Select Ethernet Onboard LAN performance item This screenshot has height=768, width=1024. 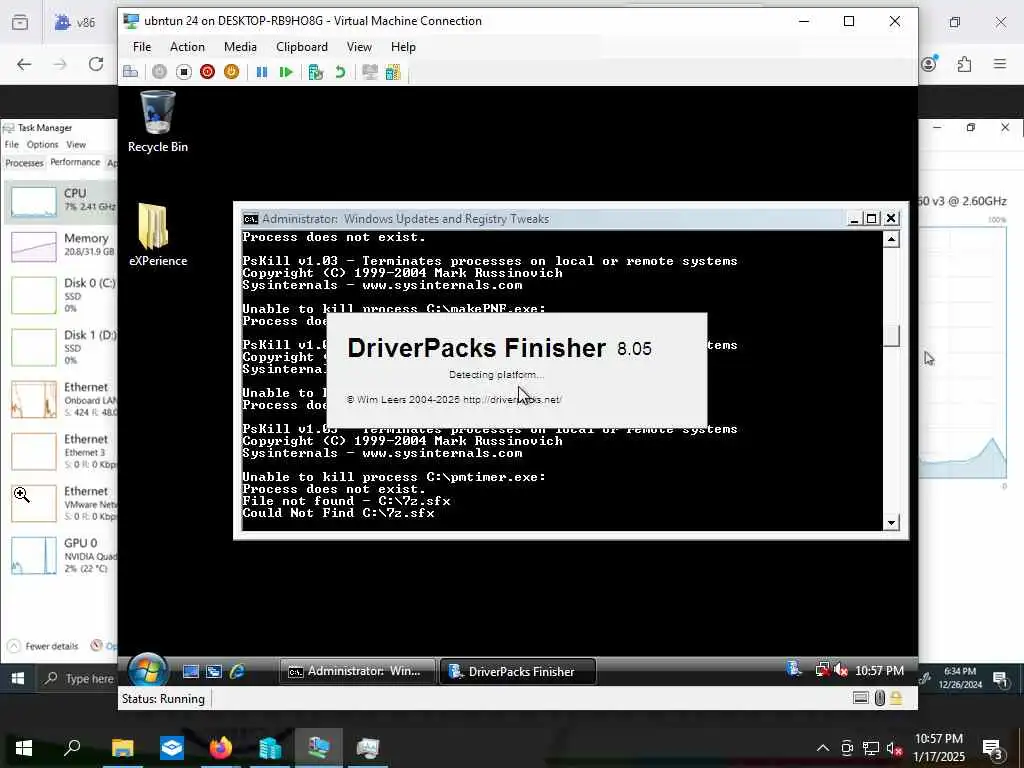pos(62,399)
